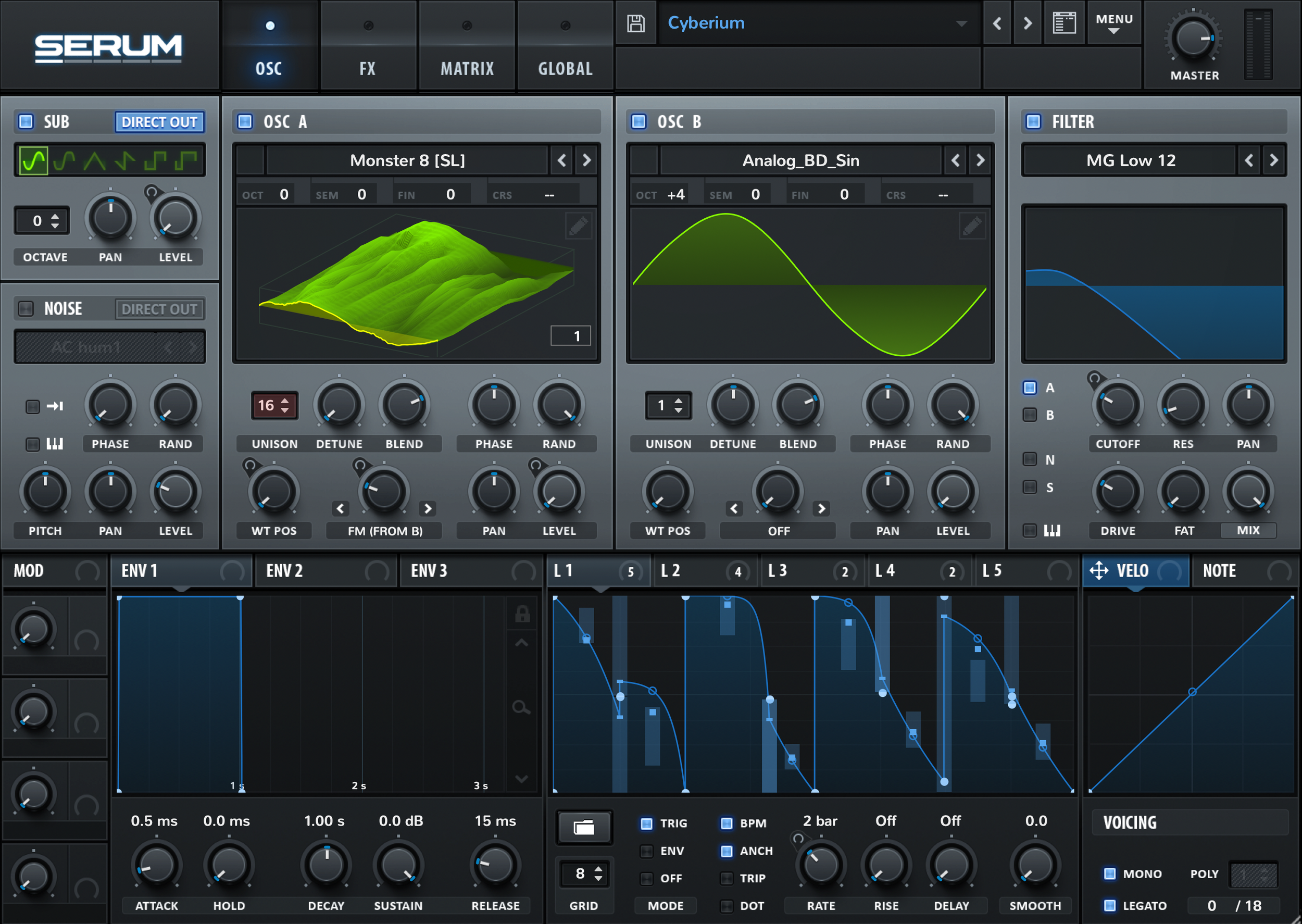
Task: Click the filter CUTOFF knob
Action: 1117,405
